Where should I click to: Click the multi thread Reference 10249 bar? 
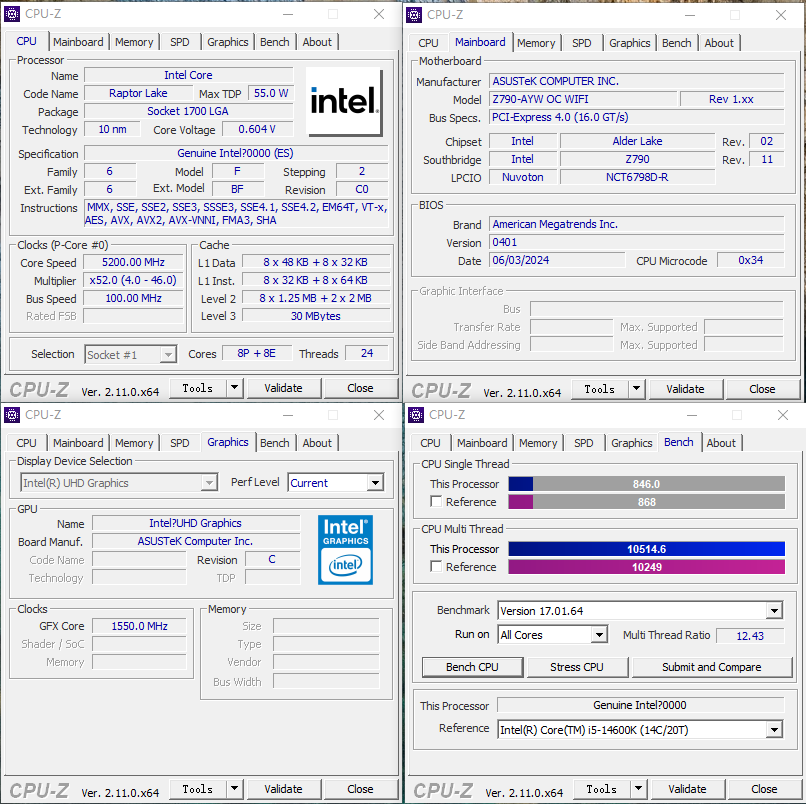click(x=647, y=567)
